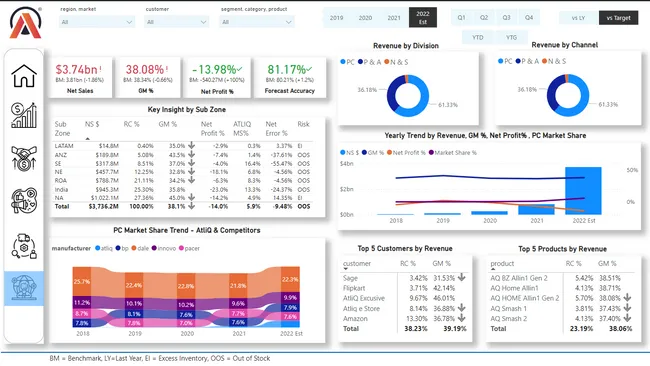Click the Flipkart customer row
The width and height of the screenshot is (650, 366).
[405, 288]
